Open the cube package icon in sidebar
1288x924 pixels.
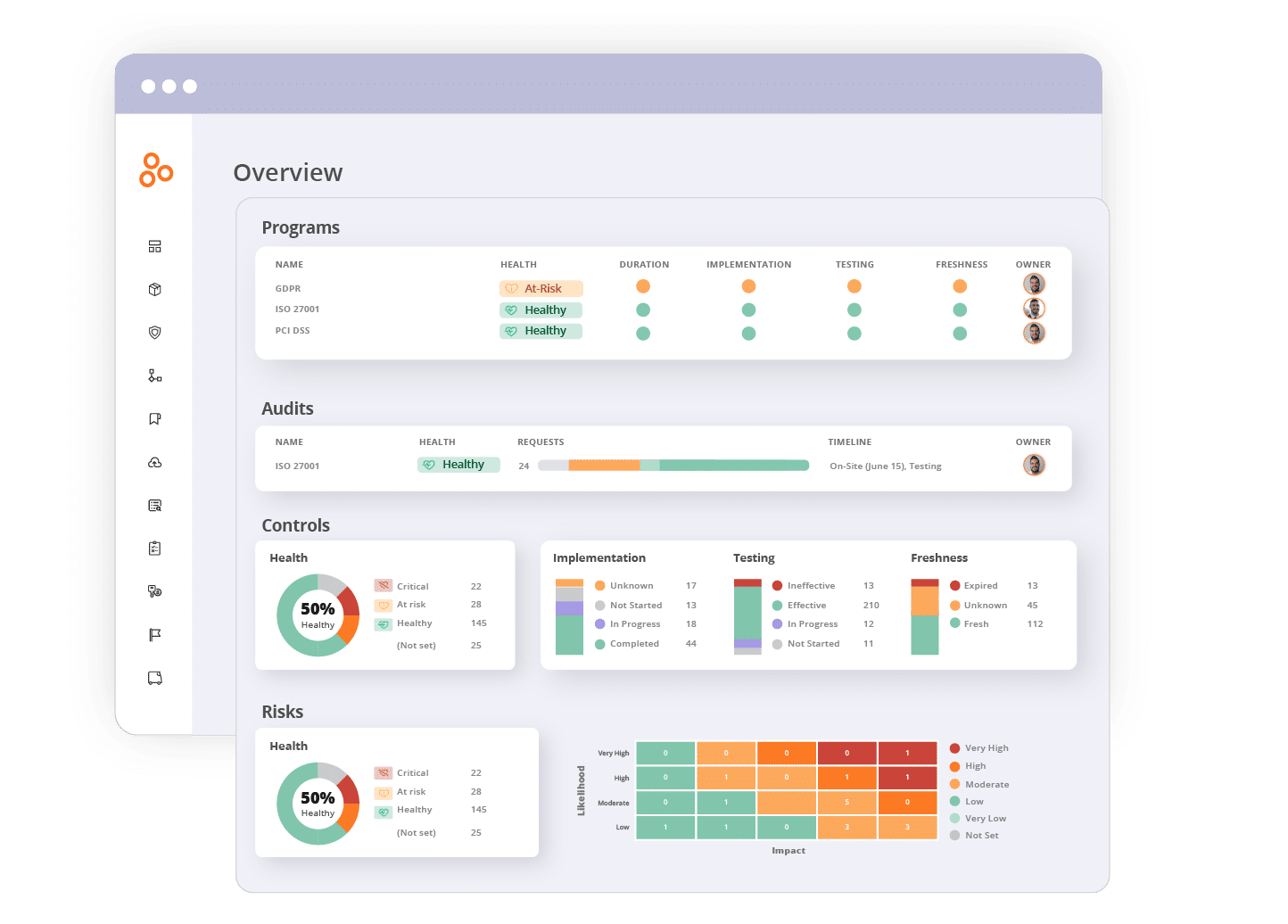pyautogui.click(x=155, y=289)
